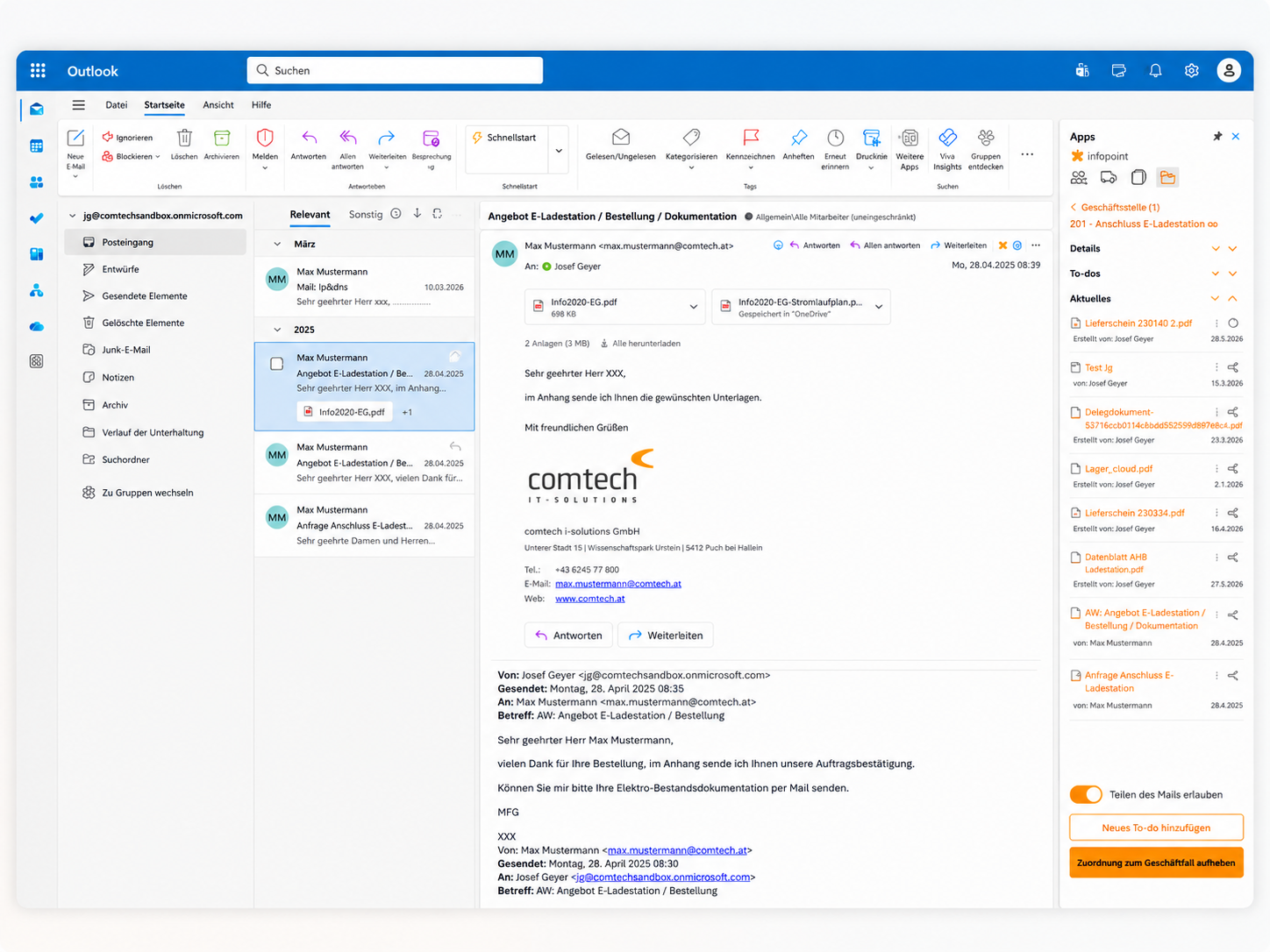Select the Sonstig inbox tab
The width and height of the screenshot is (1270, 952).
pyautogui.click(x=366, y=215)
